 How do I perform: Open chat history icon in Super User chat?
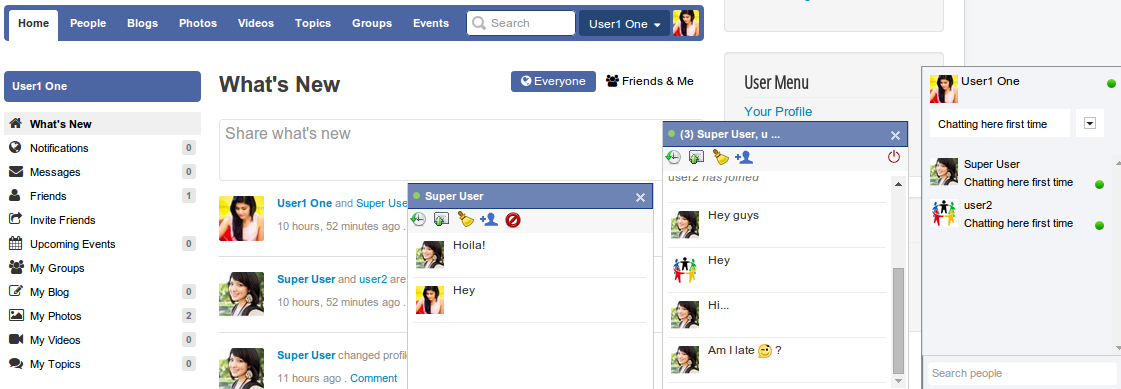pyautogui.click(x=418, y=220)
